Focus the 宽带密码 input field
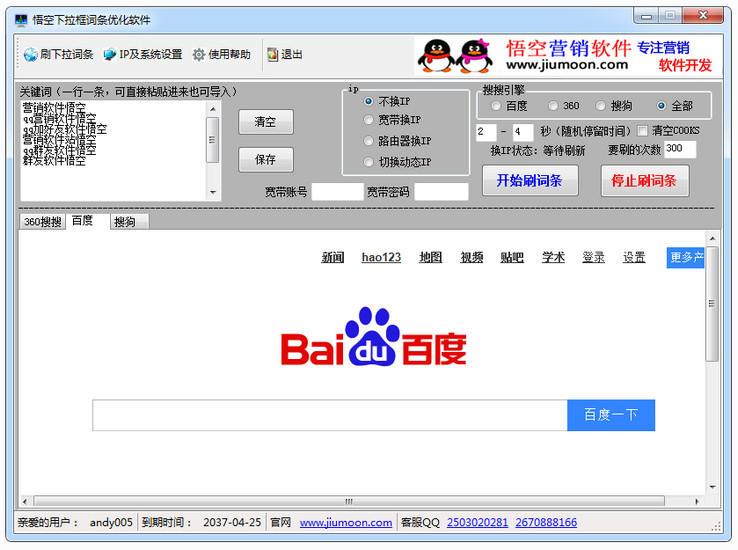This screenshot has height=550, width=738. tap(441, 192)
